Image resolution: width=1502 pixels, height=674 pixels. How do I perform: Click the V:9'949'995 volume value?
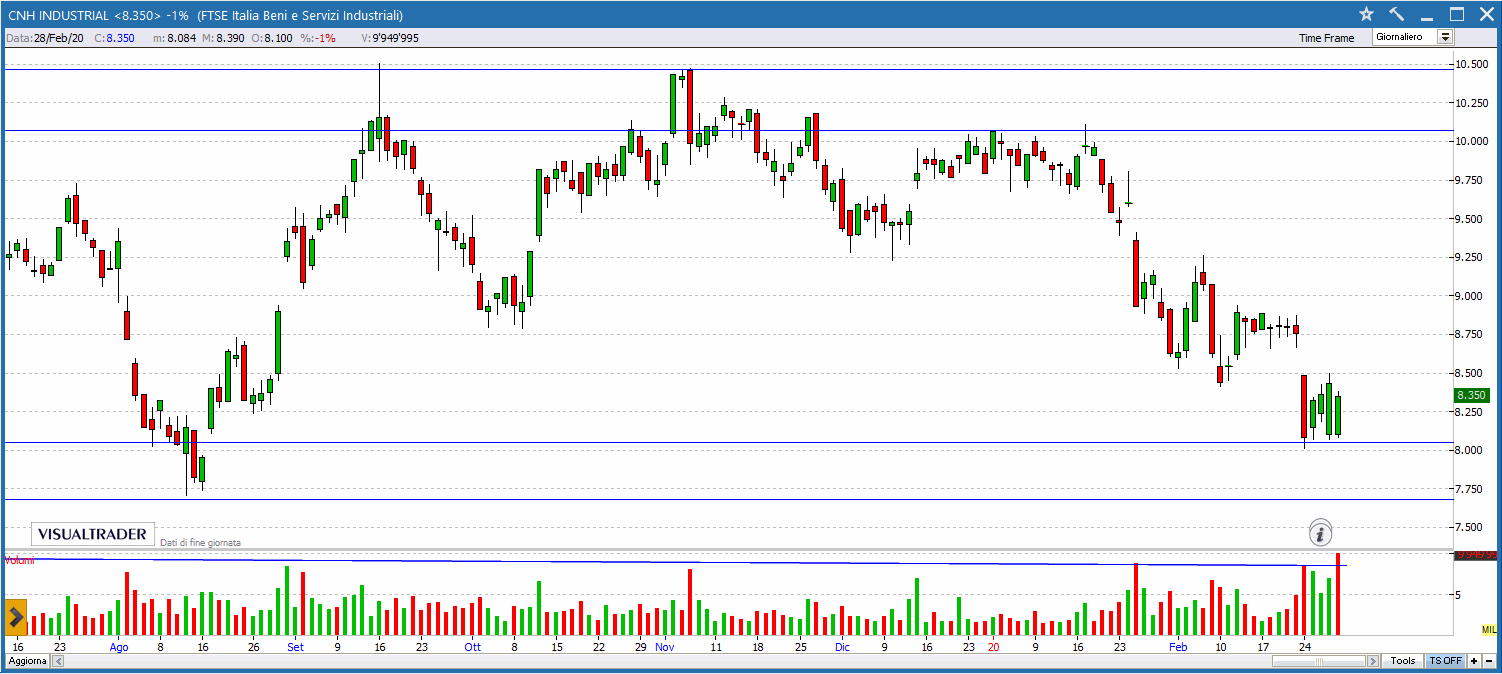tap(390, 38)
